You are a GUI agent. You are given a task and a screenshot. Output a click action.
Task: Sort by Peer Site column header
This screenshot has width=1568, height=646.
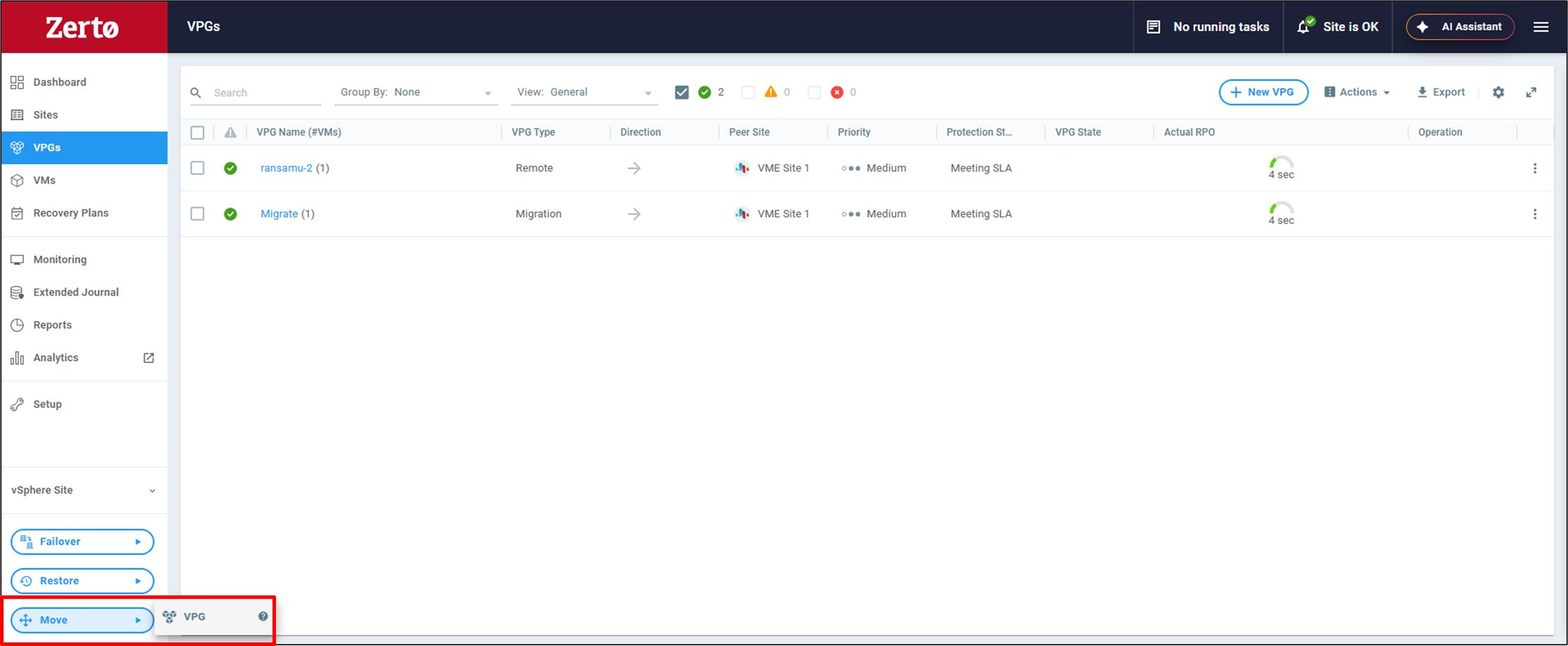click(x=749, y=133)
